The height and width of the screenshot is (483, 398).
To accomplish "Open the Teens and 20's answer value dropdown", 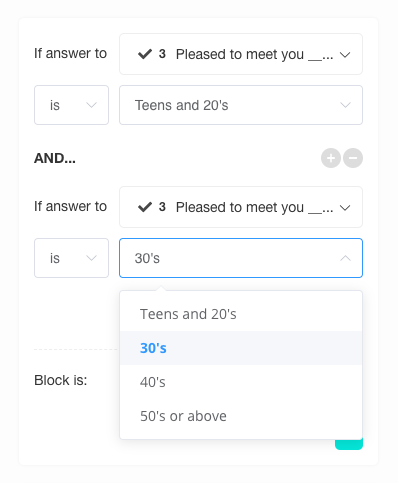I will tap(241, 105).
